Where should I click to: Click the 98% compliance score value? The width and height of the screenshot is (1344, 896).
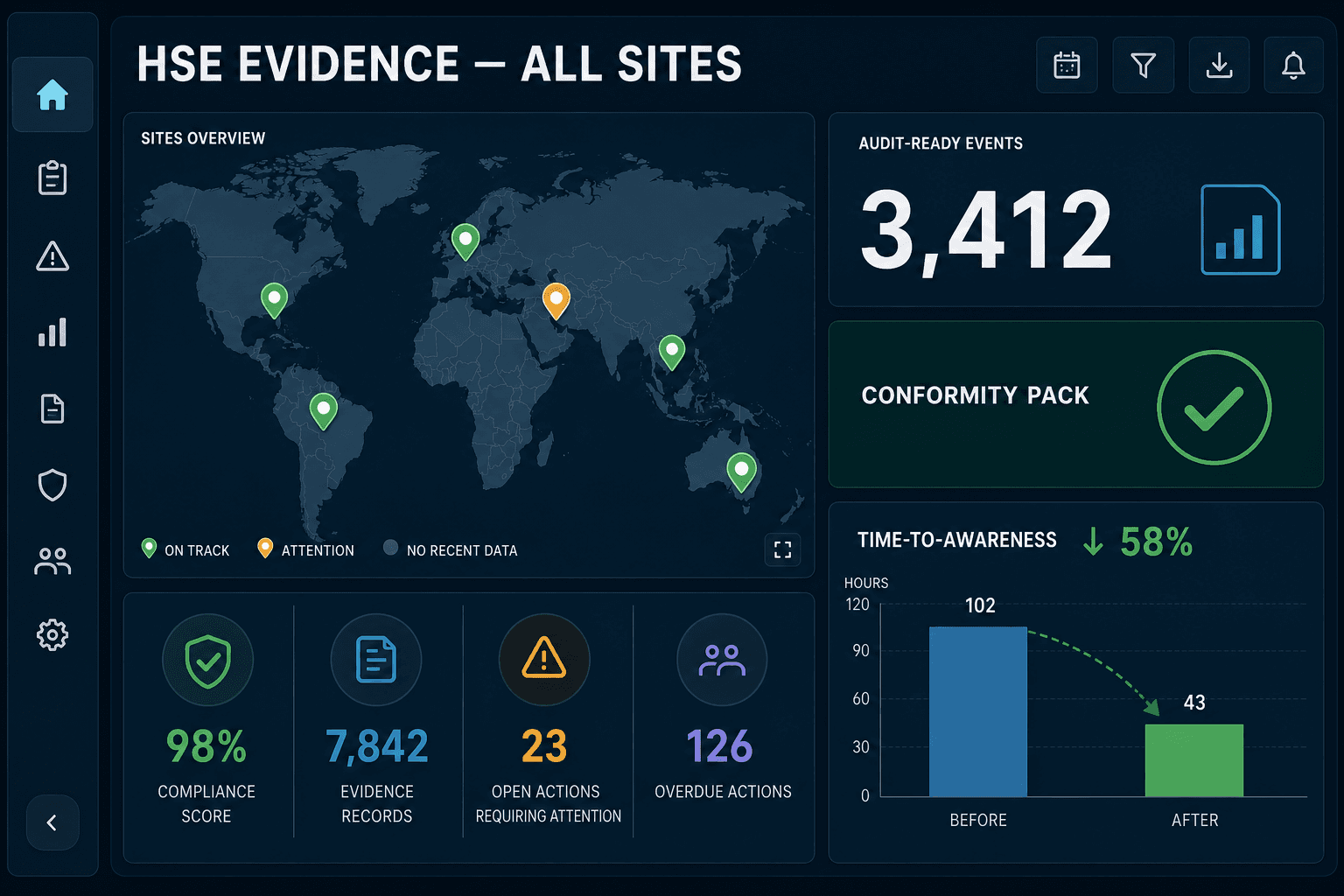pyautogui.click(x=206, y=746)
